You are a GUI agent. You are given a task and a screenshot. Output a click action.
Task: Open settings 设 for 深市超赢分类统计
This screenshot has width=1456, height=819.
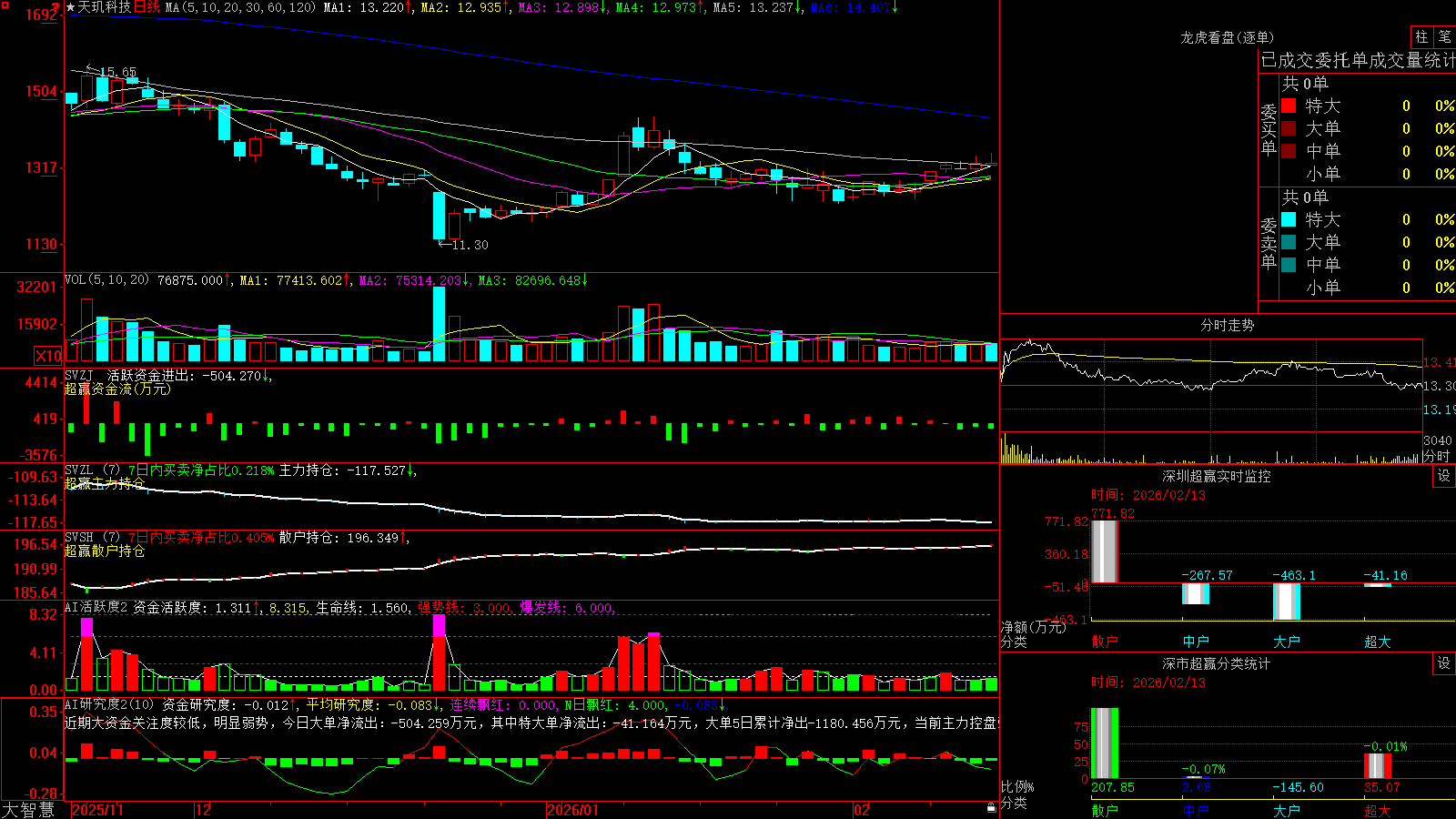tap(1444, 663)
